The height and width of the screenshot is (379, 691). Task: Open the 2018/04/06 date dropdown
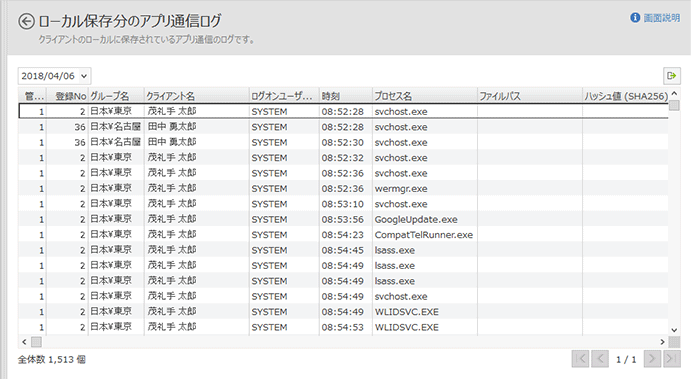(x=54, y=76)
